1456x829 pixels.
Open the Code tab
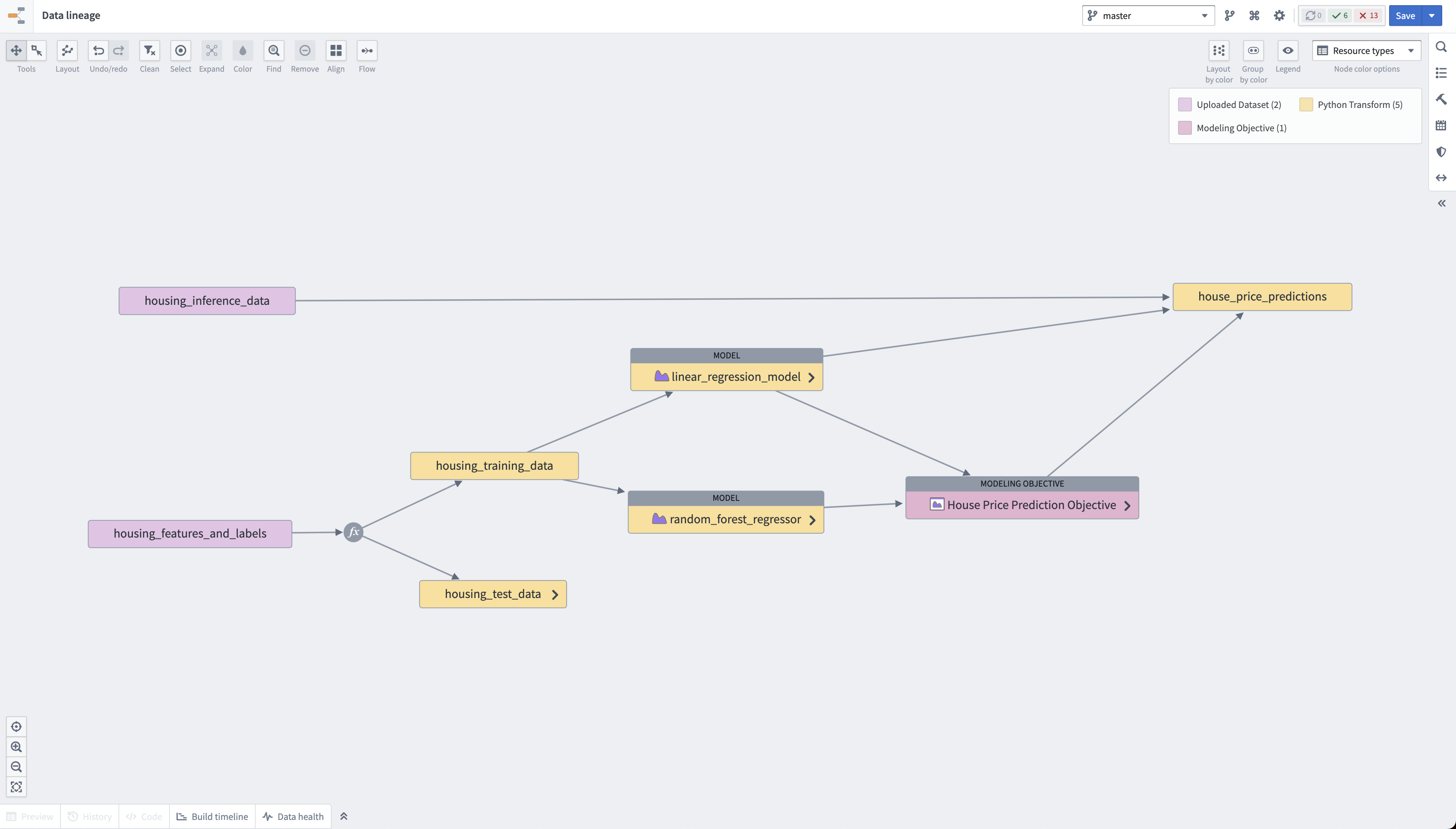[x=144, y=816]
